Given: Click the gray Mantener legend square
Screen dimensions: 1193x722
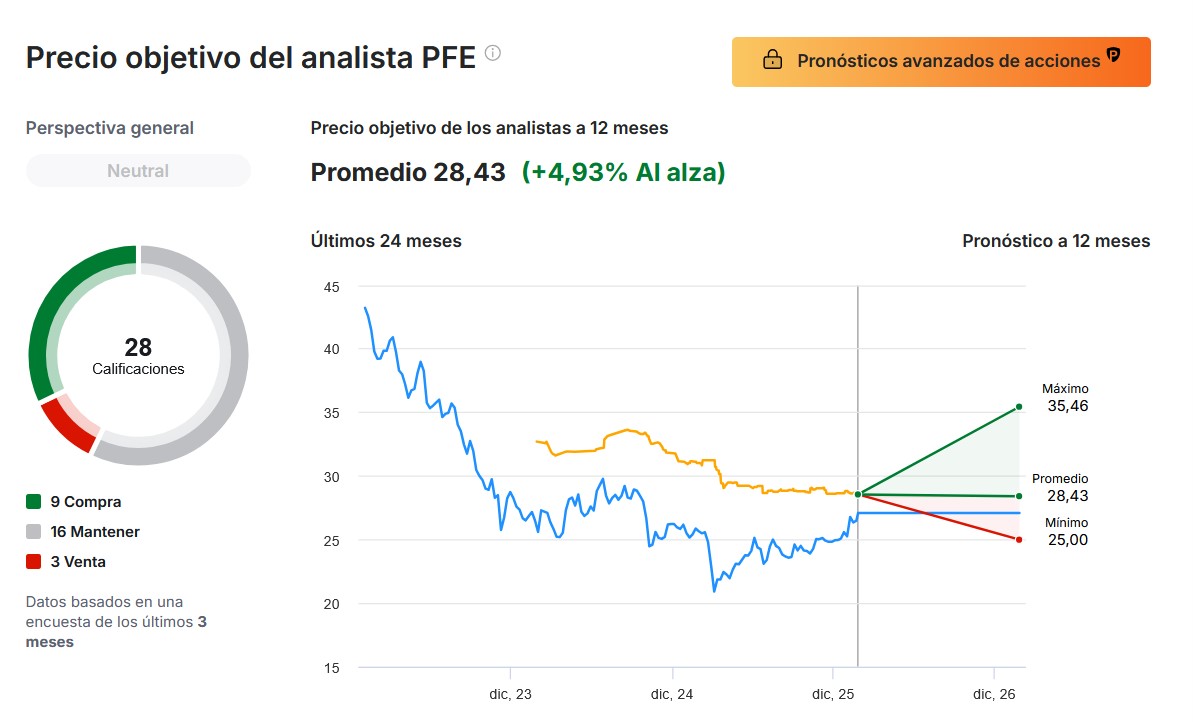Looking at the screenshot, I should tap(34, 532).
